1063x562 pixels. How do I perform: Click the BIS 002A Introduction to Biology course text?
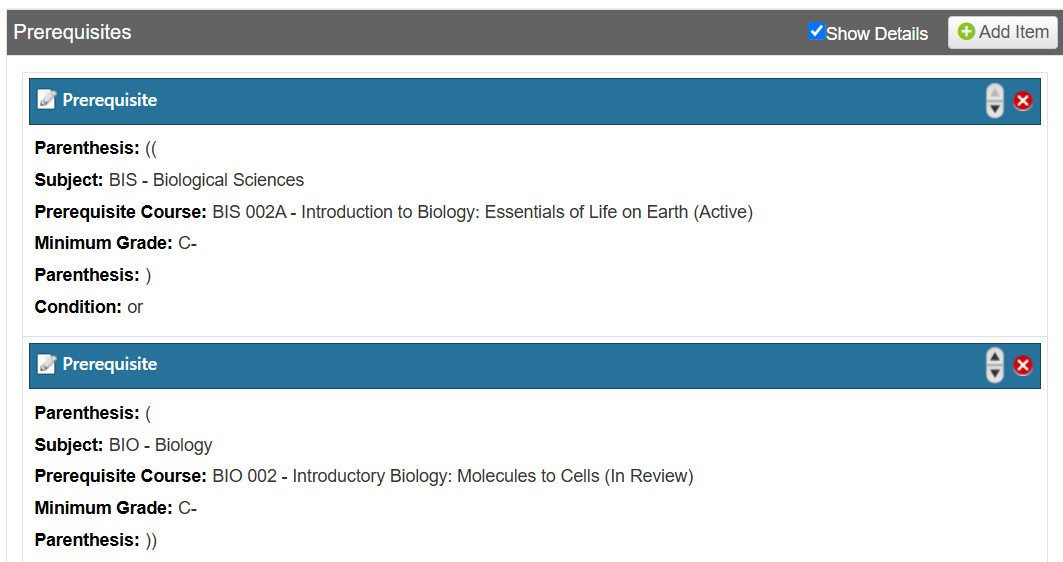point(482,212)
